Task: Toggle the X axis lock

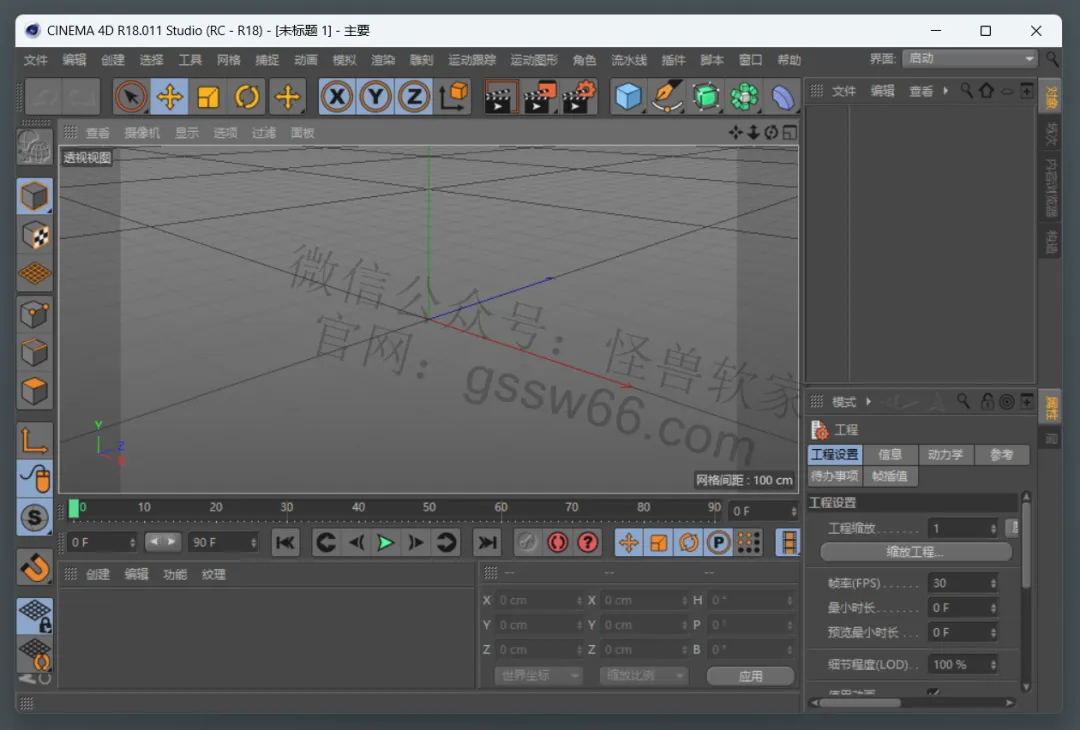Action: tap(338, 97)
